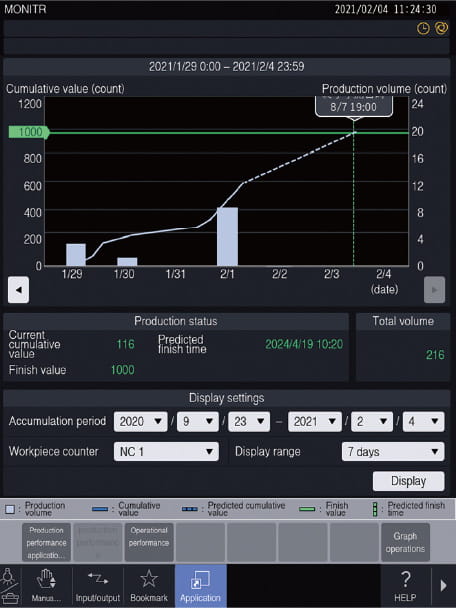
Task: Click predicted finish time 2024/4/19 10:20
Action: coord(304,344)
